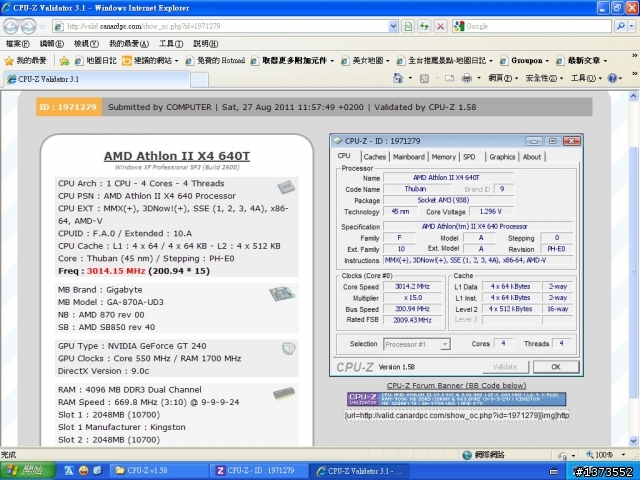Open the 網頁(P) command bar menu
The height and width of the screenshot is (480, 640).
click(x=503, y=78)
